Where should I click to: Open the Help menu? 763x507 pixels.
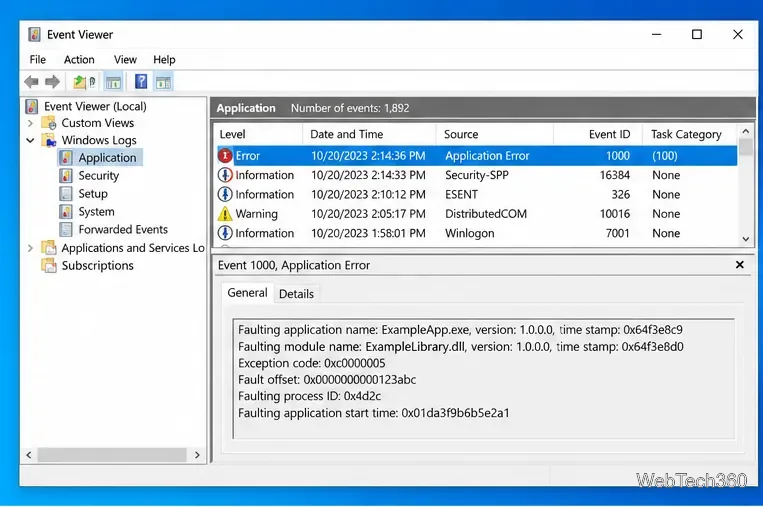[x=164, y=60]
